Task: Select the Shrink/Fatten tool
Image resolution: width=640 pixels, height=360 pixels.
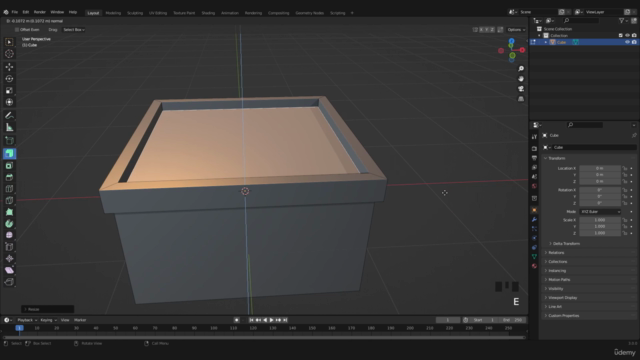Action: pyautogui.click(x=9, y=258)
